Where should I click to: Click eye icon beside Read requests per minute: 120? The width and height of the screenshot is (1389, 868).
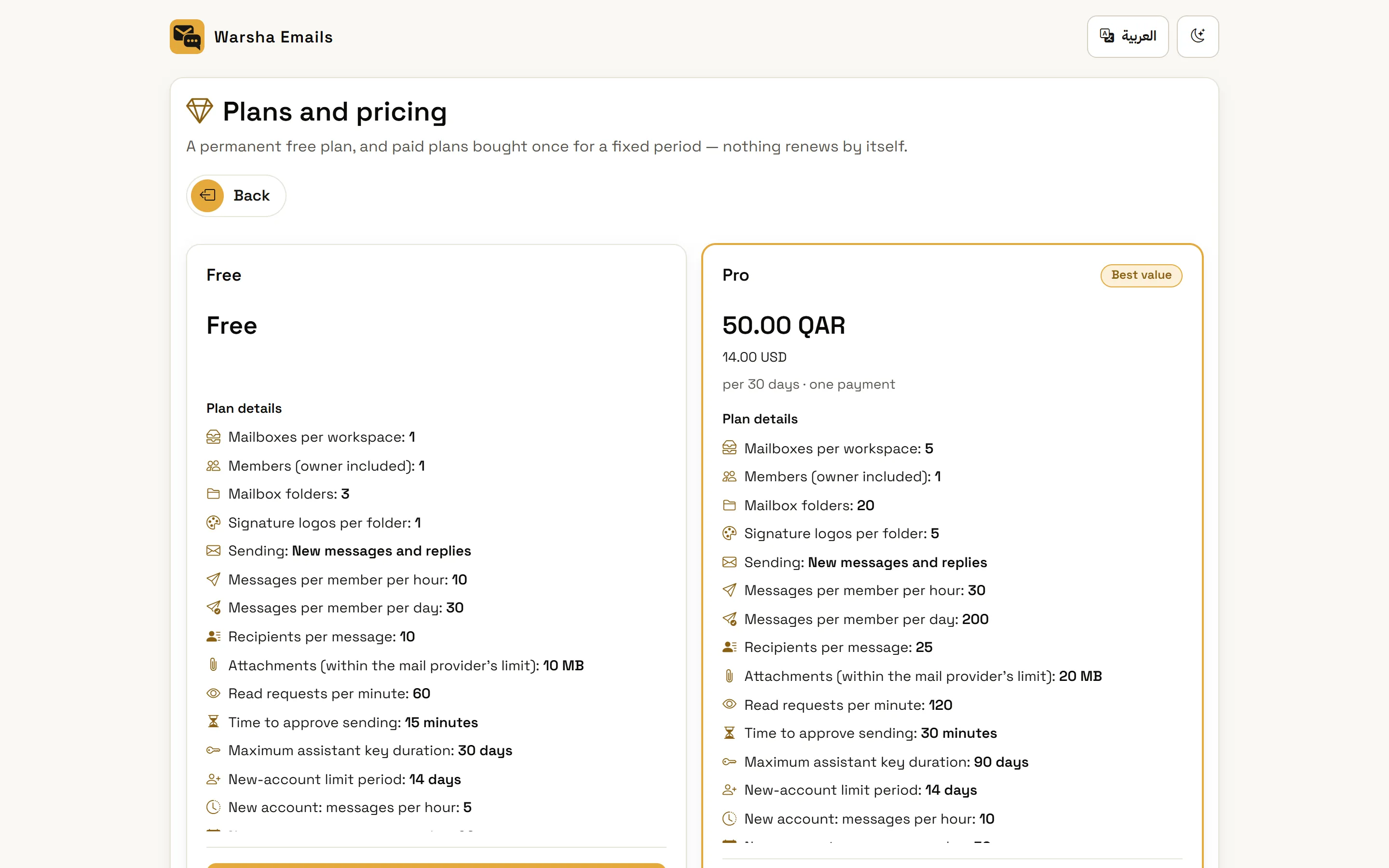pyautogui.click(x=729, y=705)
